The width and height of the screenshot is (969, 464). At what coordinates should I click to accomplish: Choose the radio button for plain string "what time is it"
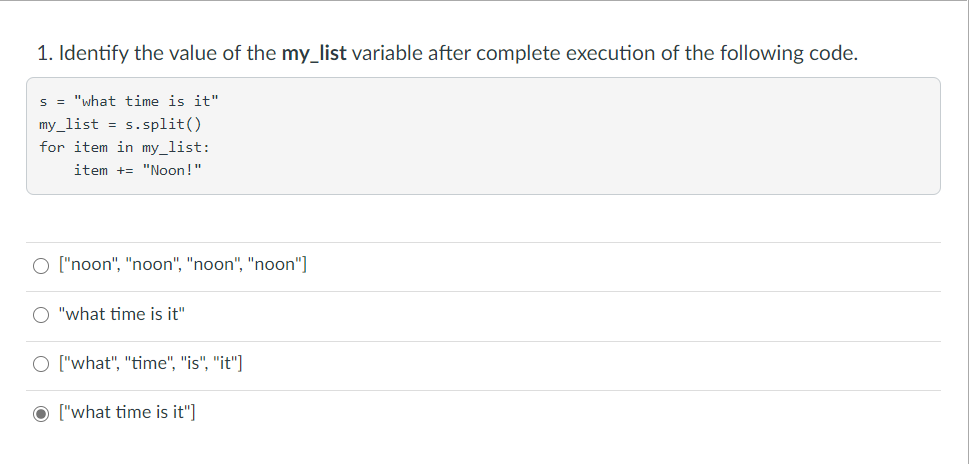(x=41, y=315)
